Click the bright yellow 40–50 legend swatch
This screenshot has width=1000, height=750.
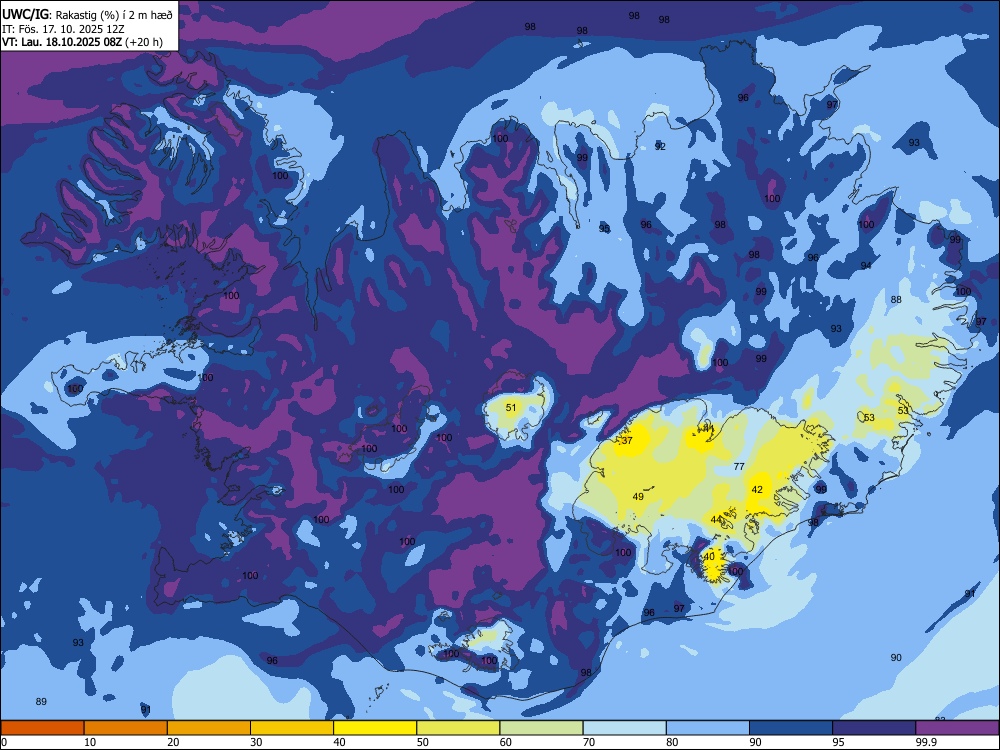[375, 728]
